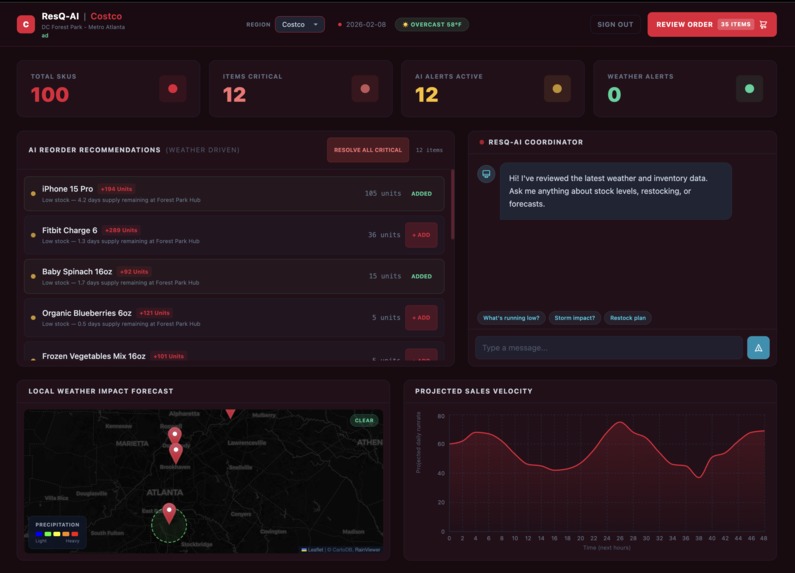
Task: Click the Sign Out button
Action: 615,24
